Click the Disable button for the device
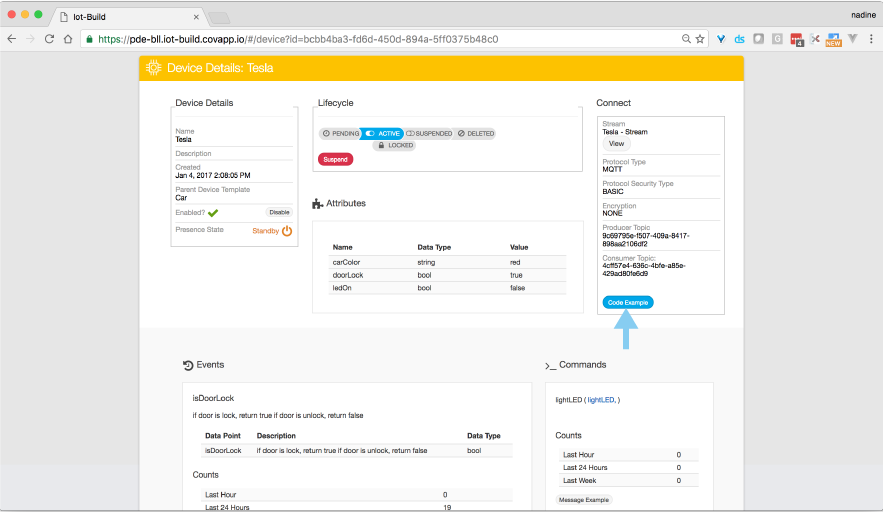The height and width of the screenshot is (512, 883). 279,212
